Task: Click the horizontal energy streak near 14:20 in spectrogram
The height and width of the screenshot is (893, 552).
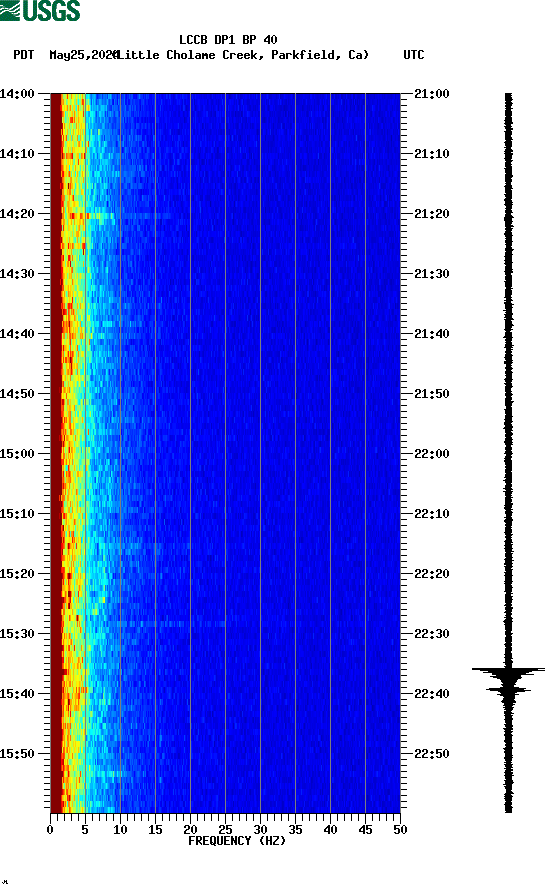Action: click(122, 216)
